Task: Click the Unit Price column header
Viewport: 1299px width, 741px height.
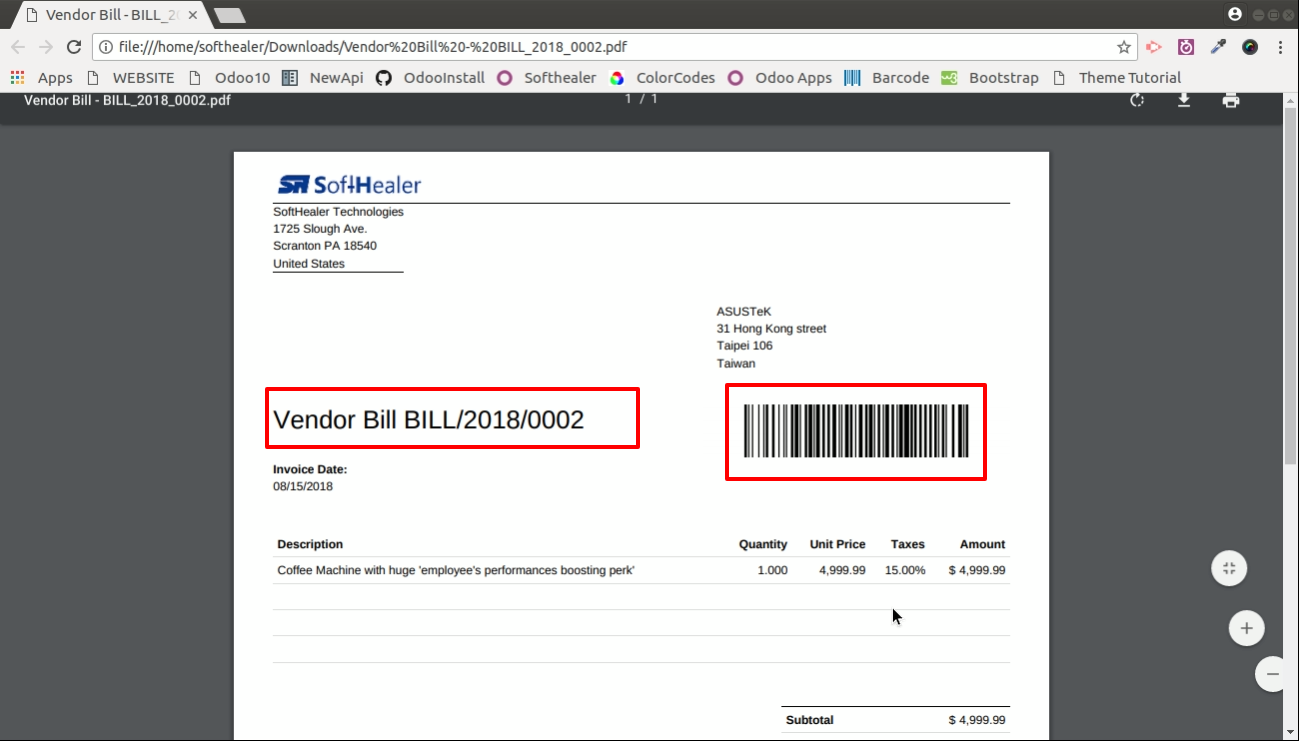Action: 838,544
